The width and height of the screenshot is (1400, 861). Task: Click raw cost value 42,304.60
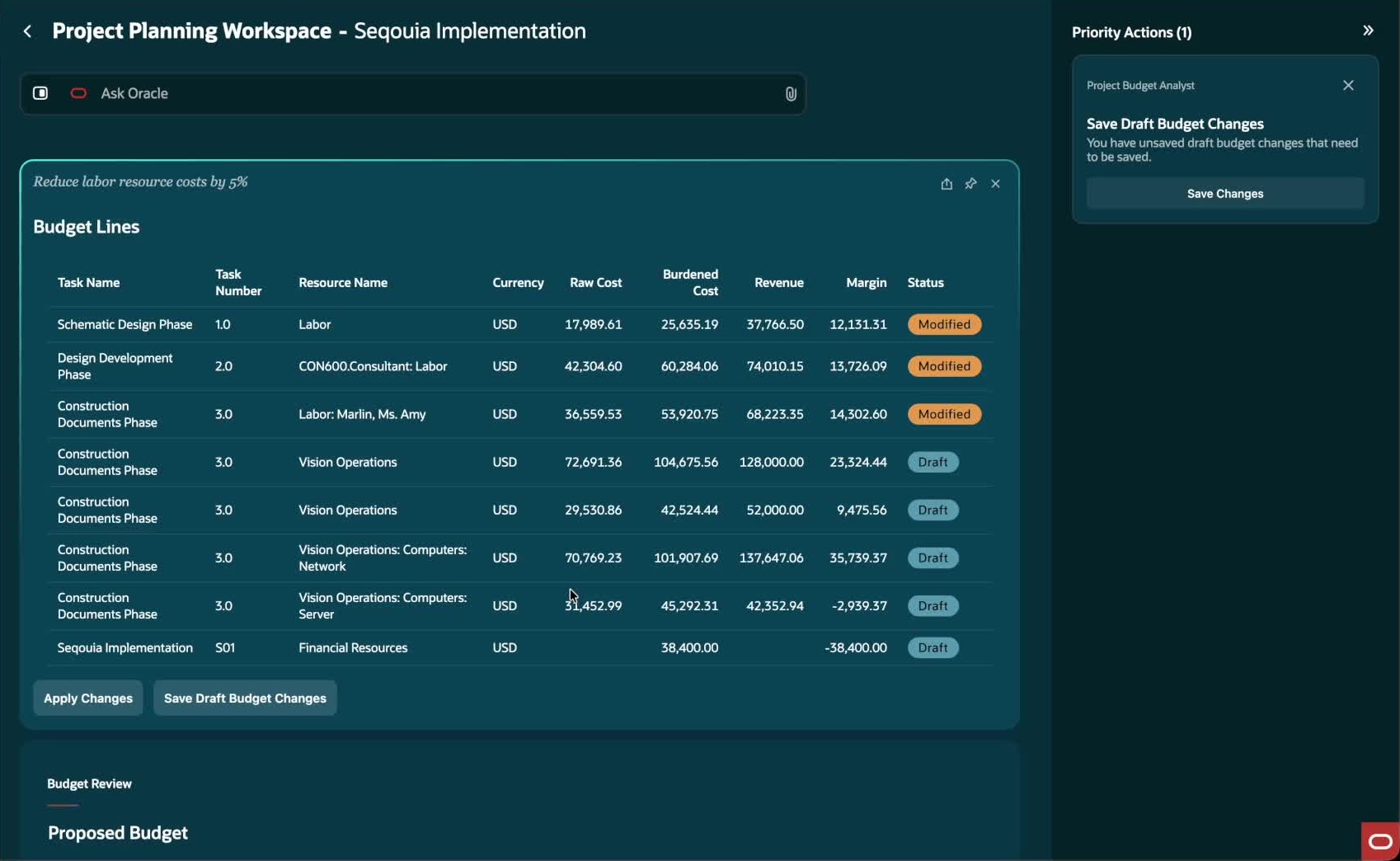(x=593, y=366)
